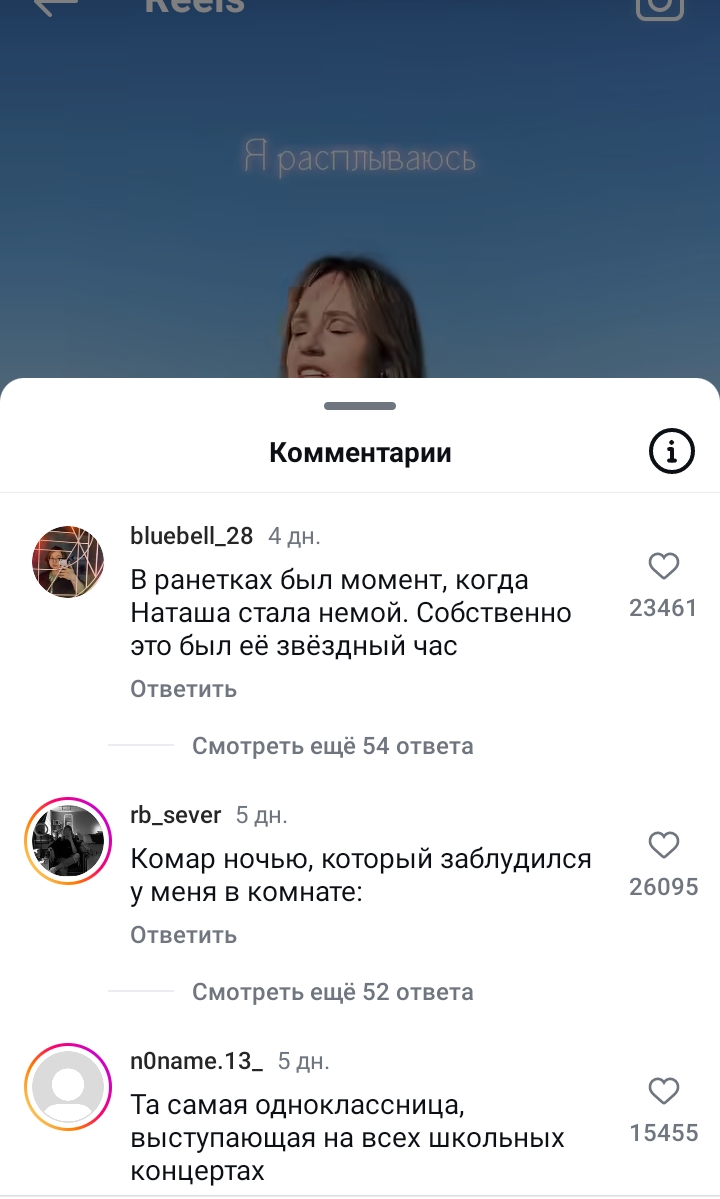
Task: Open the n0name.13_ username link
Action: coord(196,1061)
